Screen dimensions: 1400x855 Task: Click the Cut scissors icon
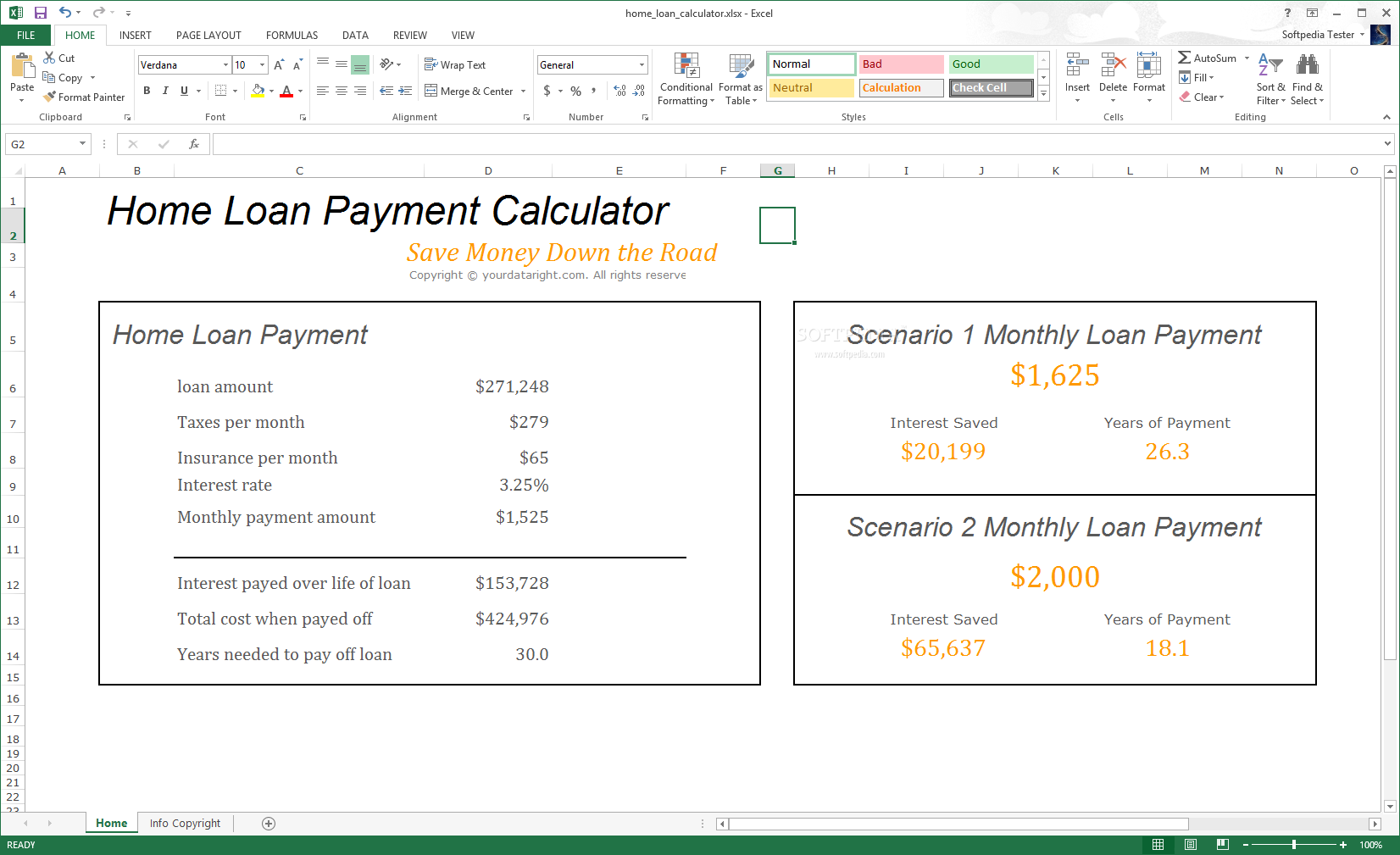[x=49, y=58]
